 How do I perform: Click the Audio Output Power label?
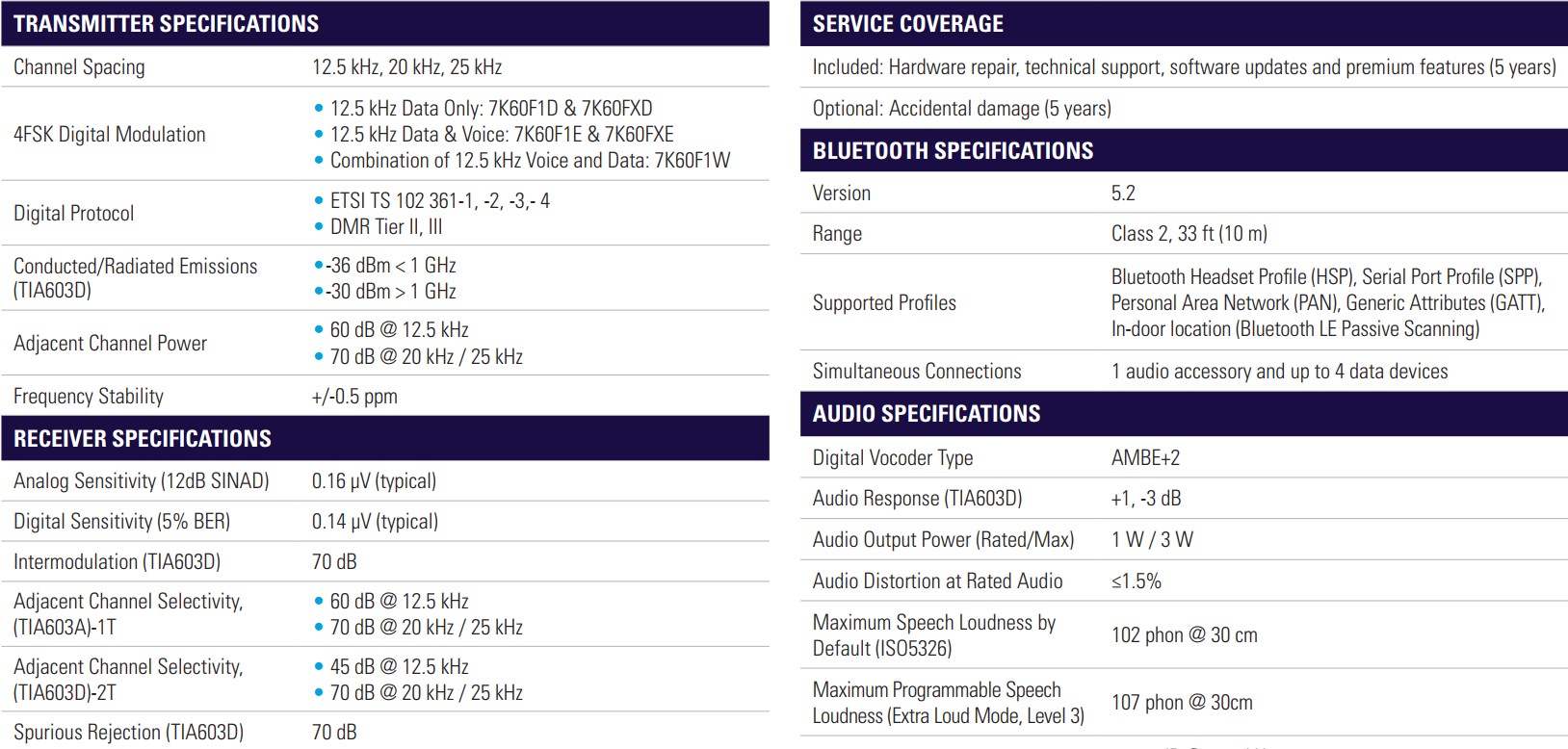tap(943, 540)
